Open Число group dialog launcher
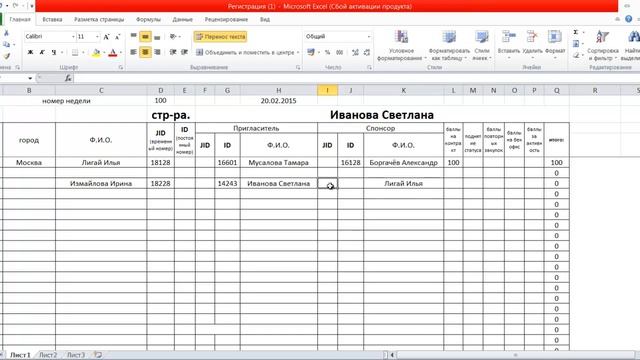 click(369, 67)
